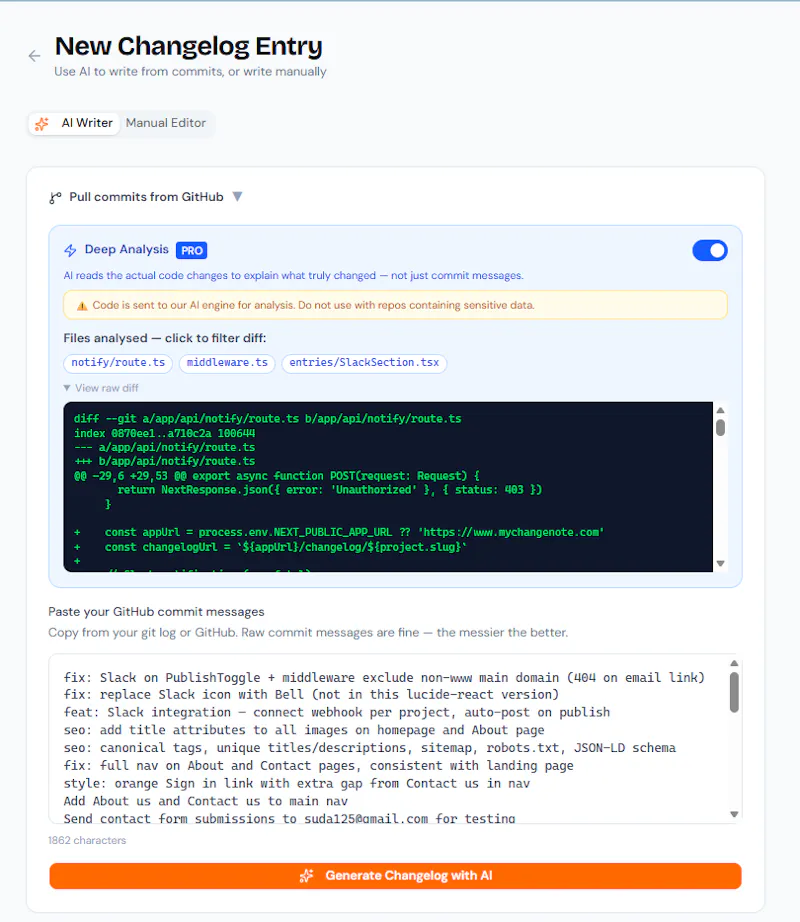Click commit 'seo: canonical tags' line
The width and height of the screenshot is (800, 922).
[x=370, y=747]
